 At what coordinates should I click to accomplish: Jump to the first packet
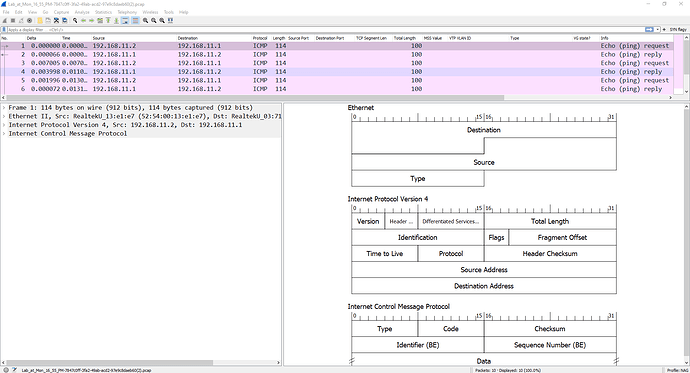click(x=108, y=20)
